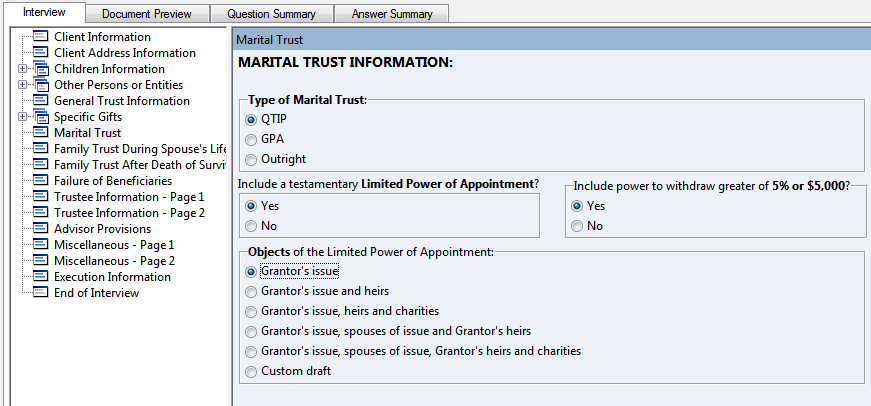Go to Family Trust During Spouse's Life
Image resolution: width=871 pixels, height=406 pixels.
tap(140, 149)
